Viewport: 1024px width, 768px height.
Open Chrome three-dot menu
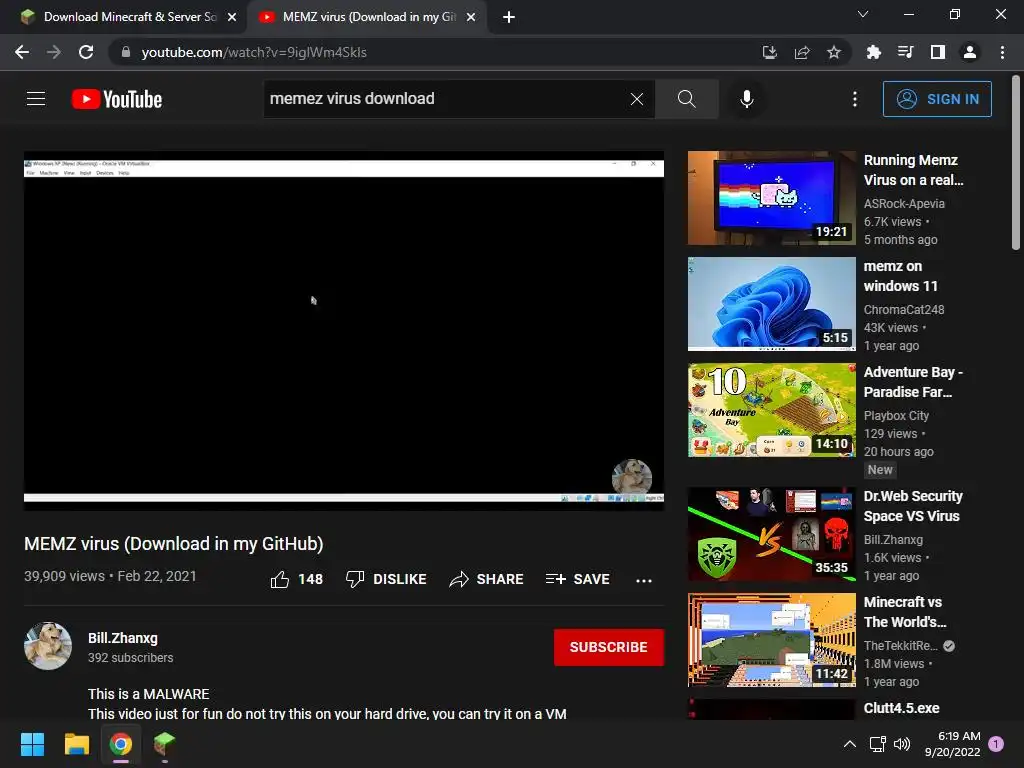click(1002, 52)
